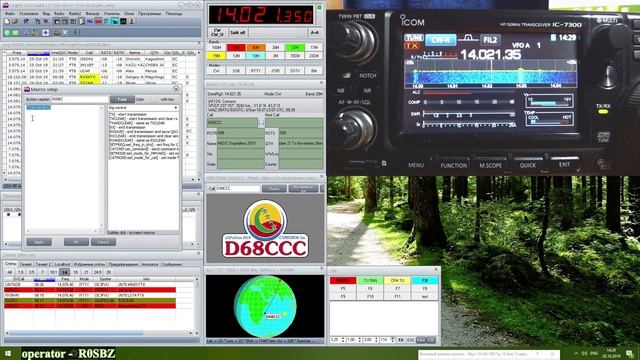
Task: Toggle the 18 MHz band filter in cluster
Action: 76,272
